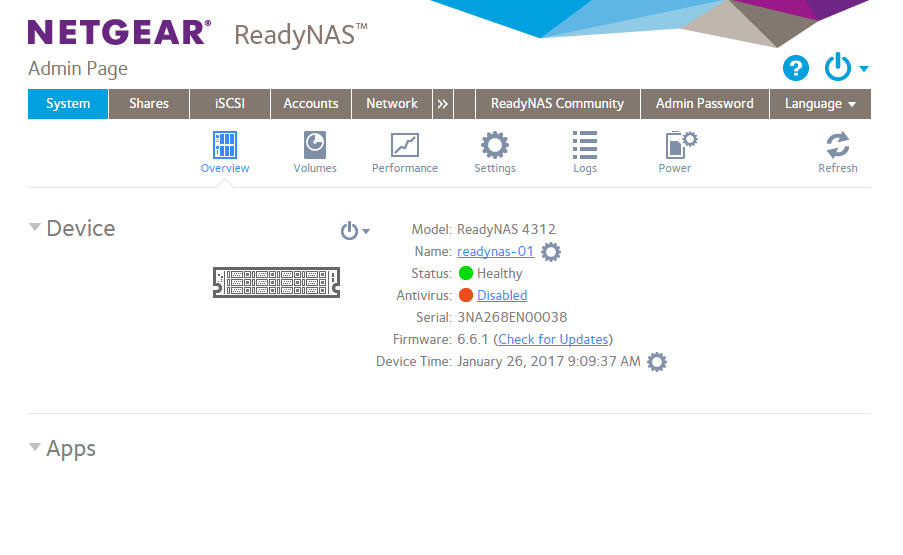Click the Model ReadyNAS 4312 text

(506, 229)
